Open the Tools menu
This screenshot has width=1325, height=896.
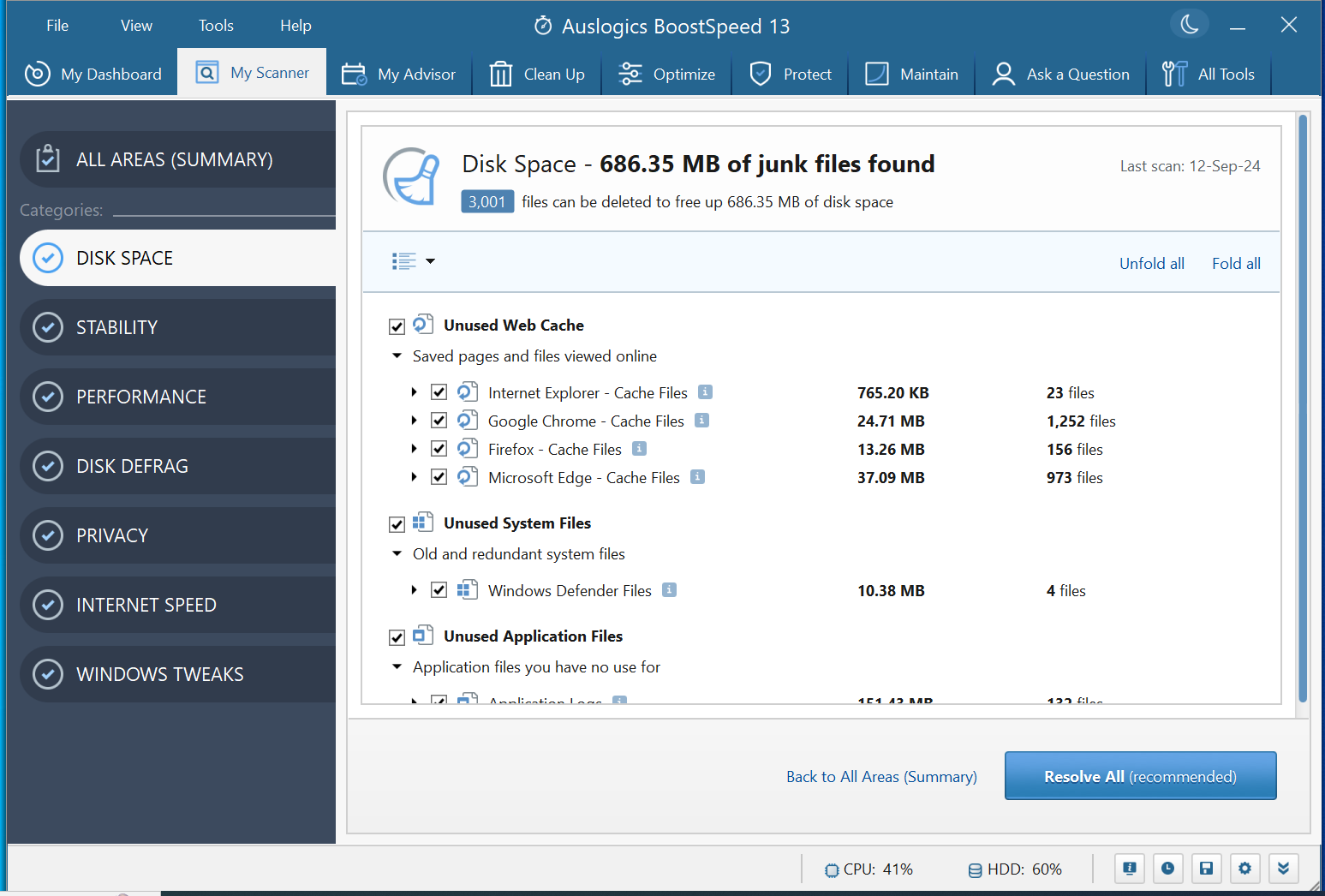pos(216,26)
